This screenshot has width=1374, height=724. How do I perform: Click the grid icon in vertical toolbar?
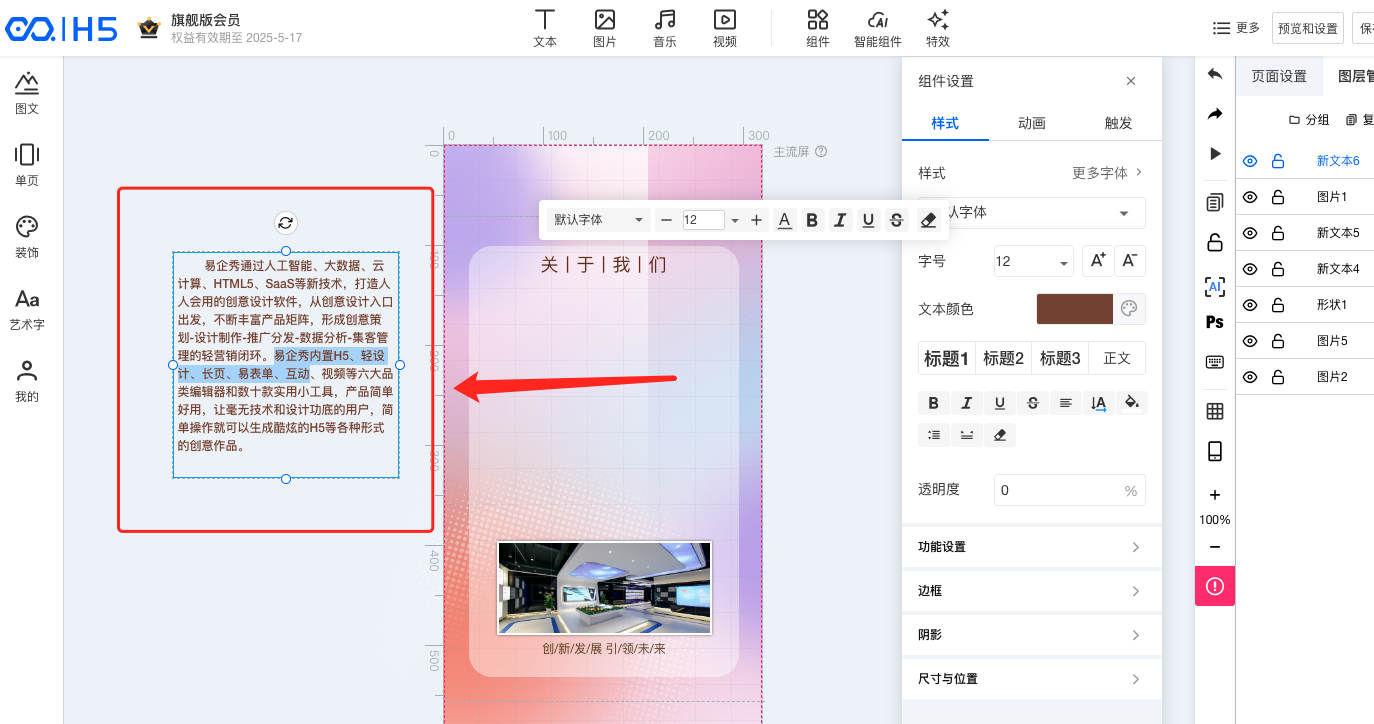coord(1215,411)
